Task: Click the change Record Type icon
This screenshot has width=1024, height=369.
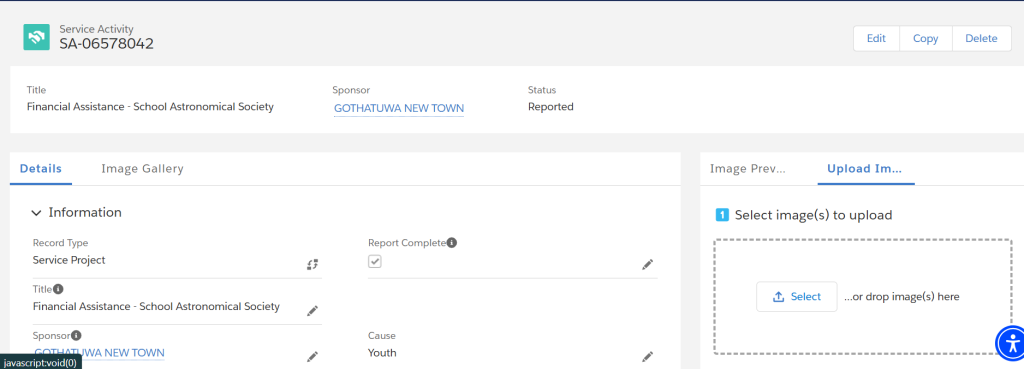Action: (x=313, y=264)
